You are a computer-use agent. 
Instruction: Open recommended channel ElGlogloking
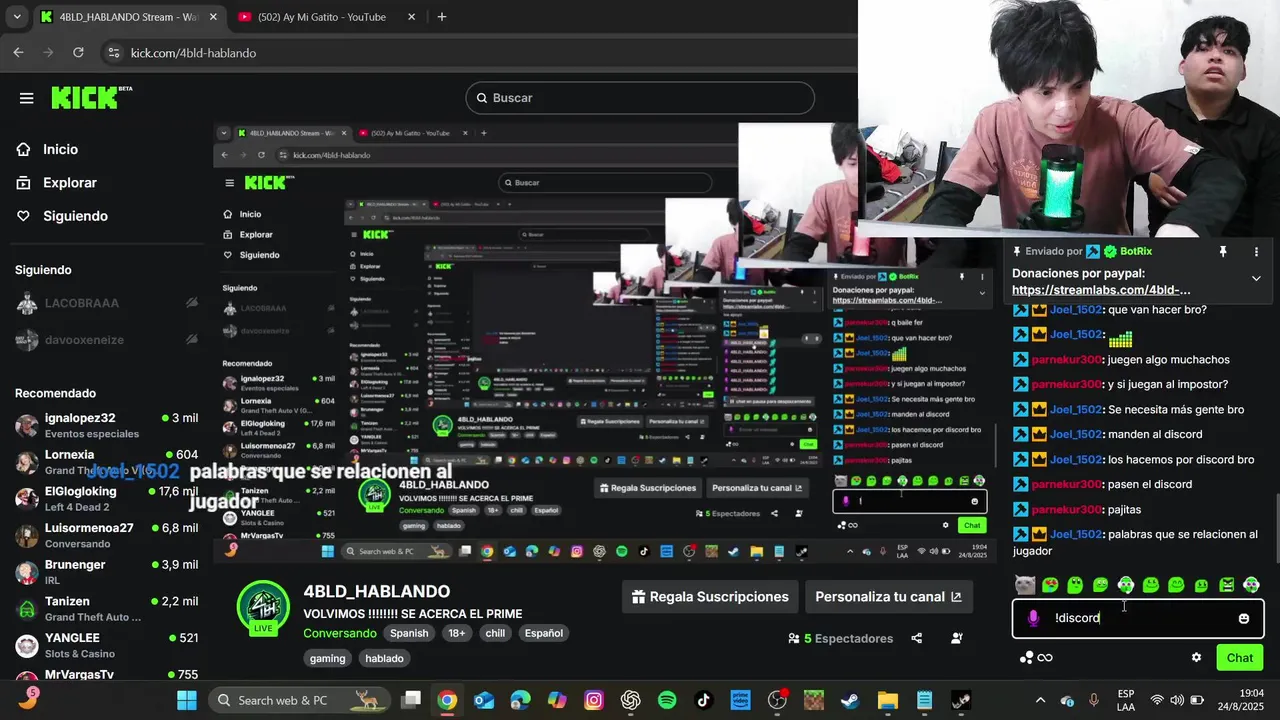coord(105,498)
